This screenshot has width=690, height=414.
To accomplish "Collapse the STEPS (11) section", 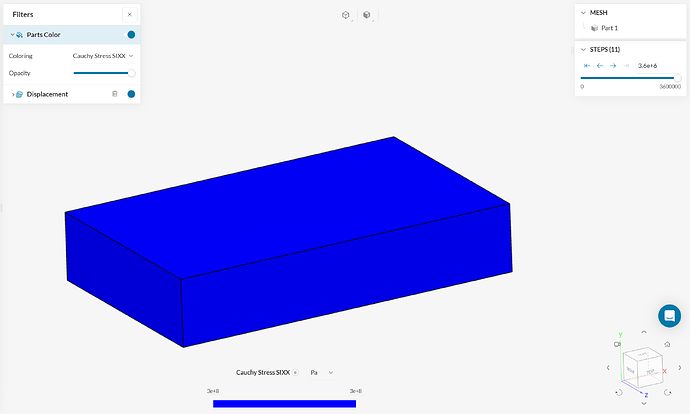I will pyautogui.click(x=584, y=50).
